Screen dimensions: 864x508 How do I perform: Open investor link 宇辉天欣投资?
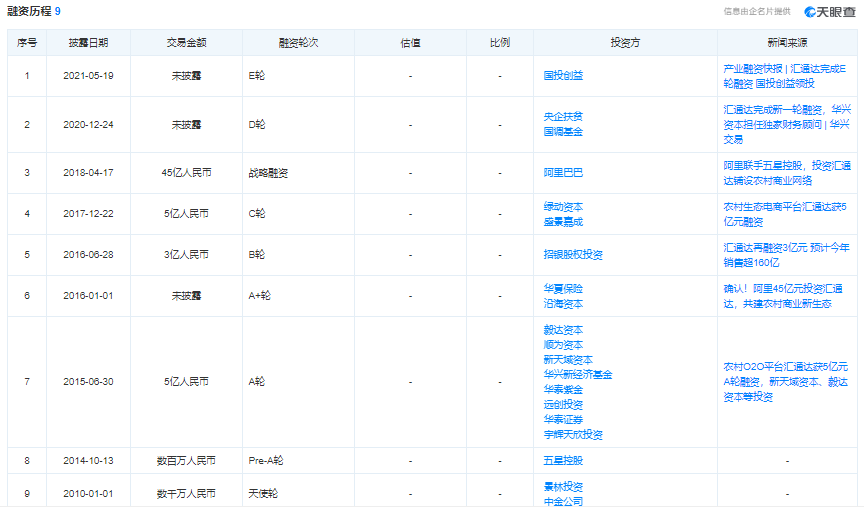click(573, 435)
